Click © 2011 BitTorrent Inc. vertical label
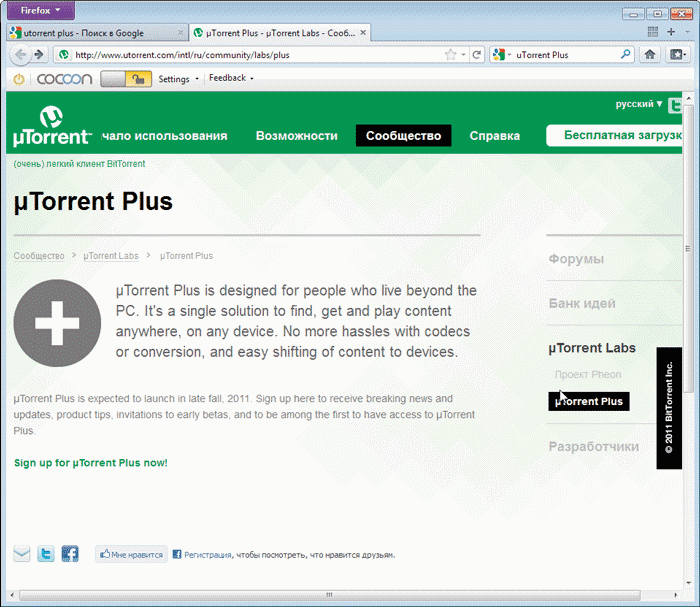 pos(669,408)
